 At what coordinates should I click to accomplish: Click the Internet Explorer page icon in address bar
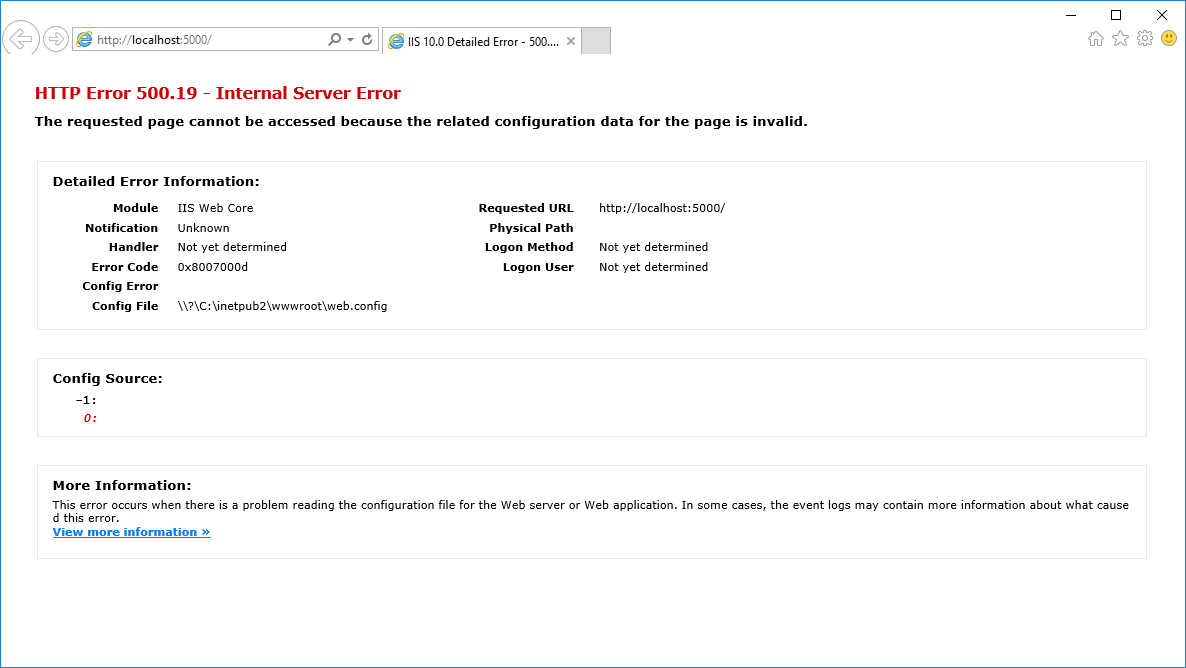(85, 39)
